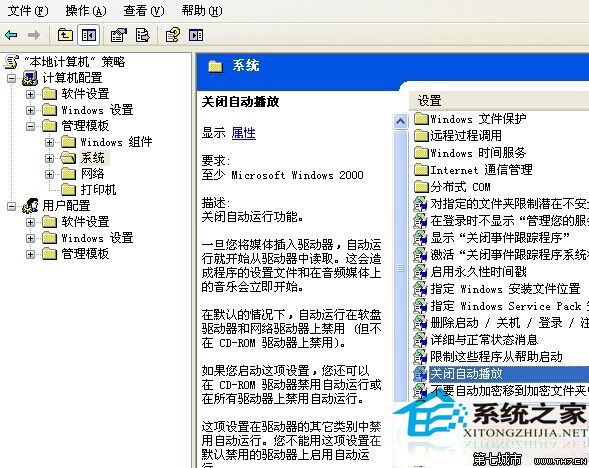Expand the Windows 组件 tree node
The width and height of the screenshot is (589, 468).
49,142
